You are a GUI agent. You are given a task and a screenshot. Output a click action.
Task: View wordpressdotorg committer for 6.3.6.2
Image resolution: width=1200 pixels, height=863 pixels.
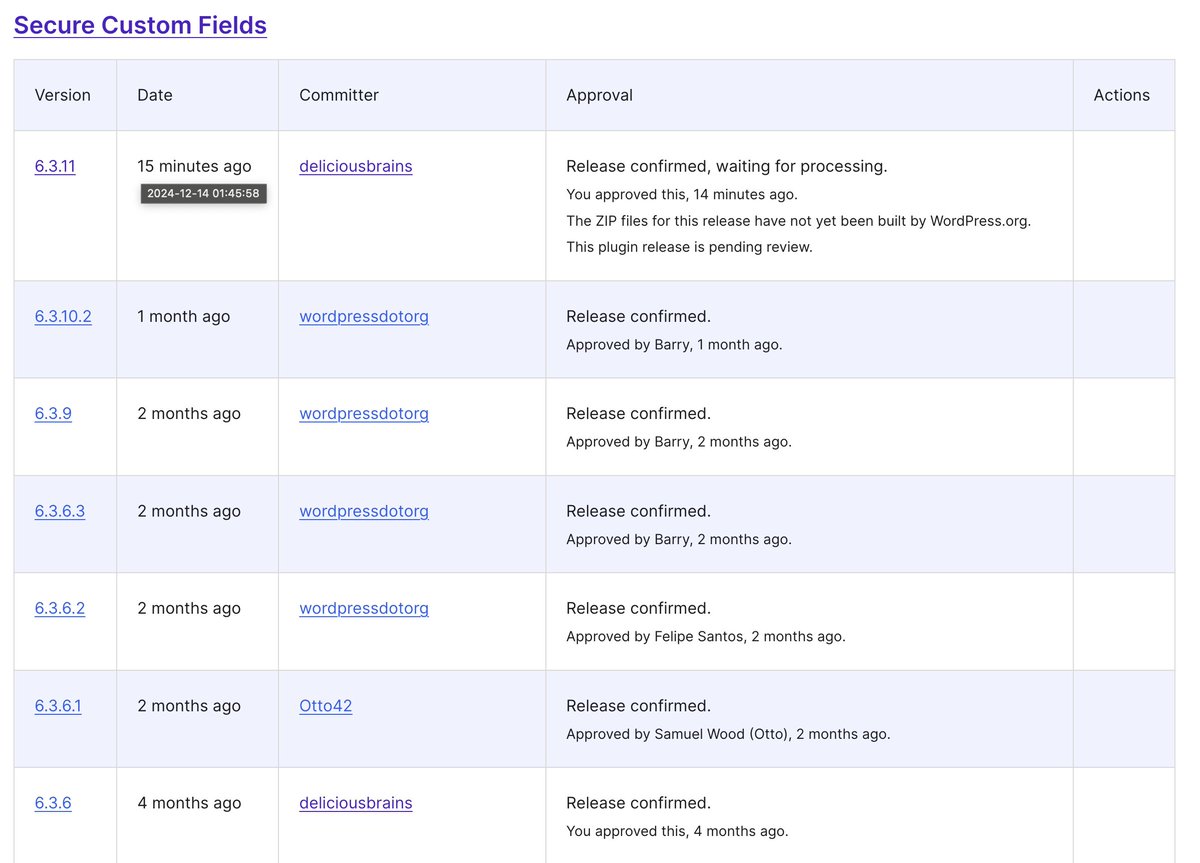click(364, 608)
